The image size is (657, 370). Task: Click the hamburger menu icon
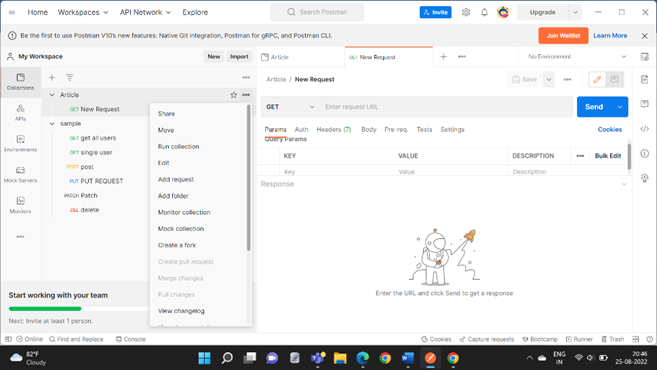[12, 13]
